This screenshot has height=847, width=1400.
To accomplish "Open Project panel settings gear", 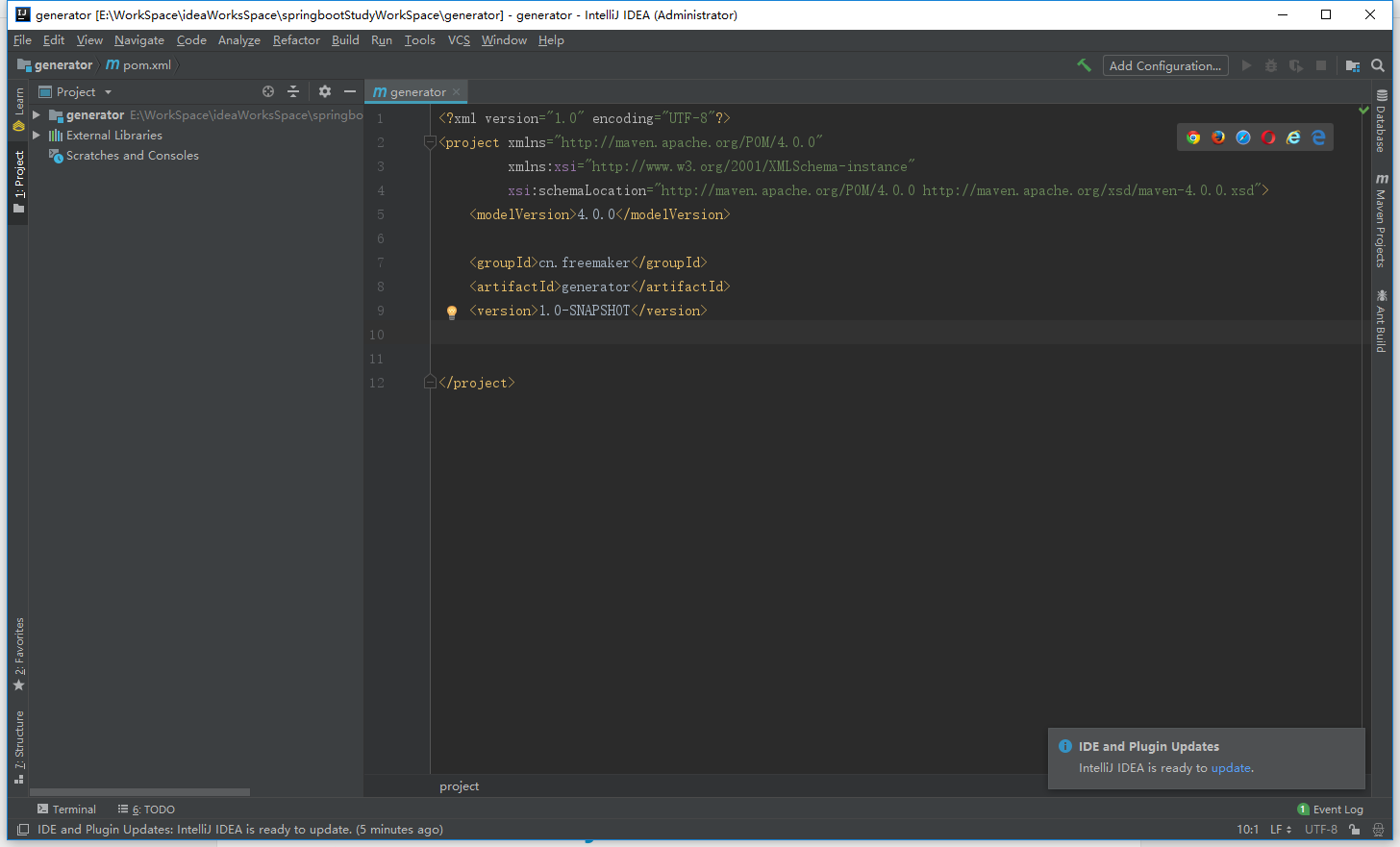I will point(324,91).
